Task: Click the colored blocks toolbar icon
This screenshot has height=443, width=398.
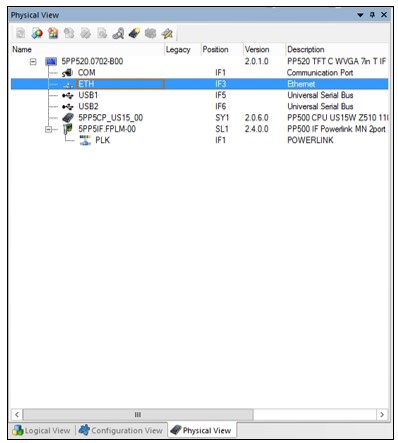Action: [x=53, y=33]
